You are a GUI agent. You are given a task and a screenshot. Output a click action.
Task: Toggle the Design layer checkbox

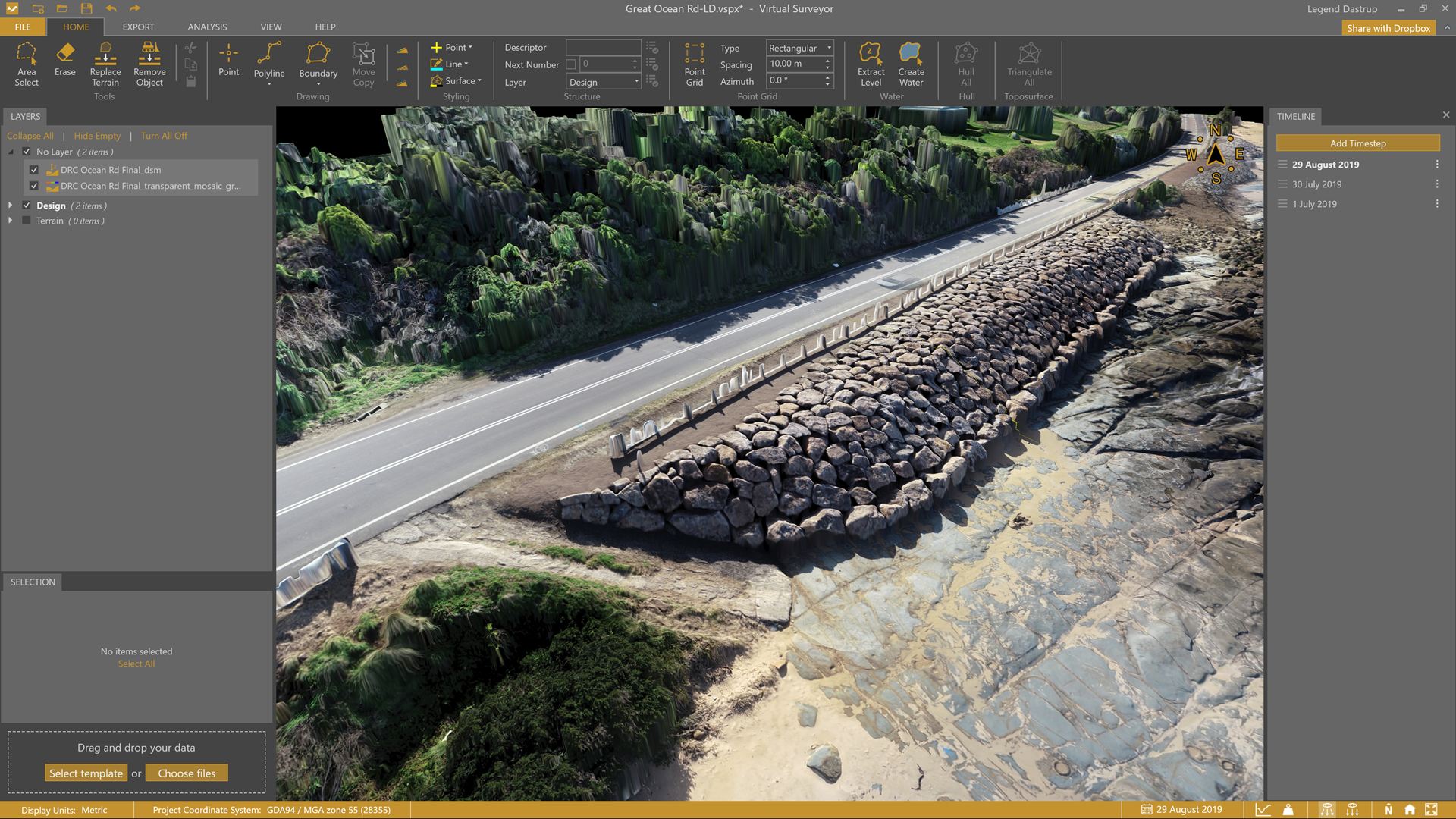click(27, 206)
